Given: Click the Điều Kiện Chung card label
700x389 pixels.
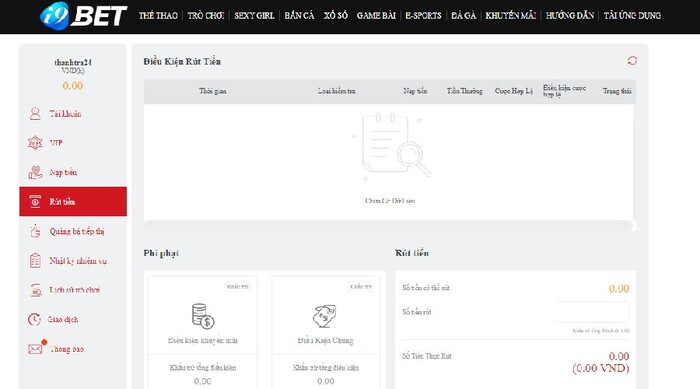Looking at the screenshot, I should (325, 340).
